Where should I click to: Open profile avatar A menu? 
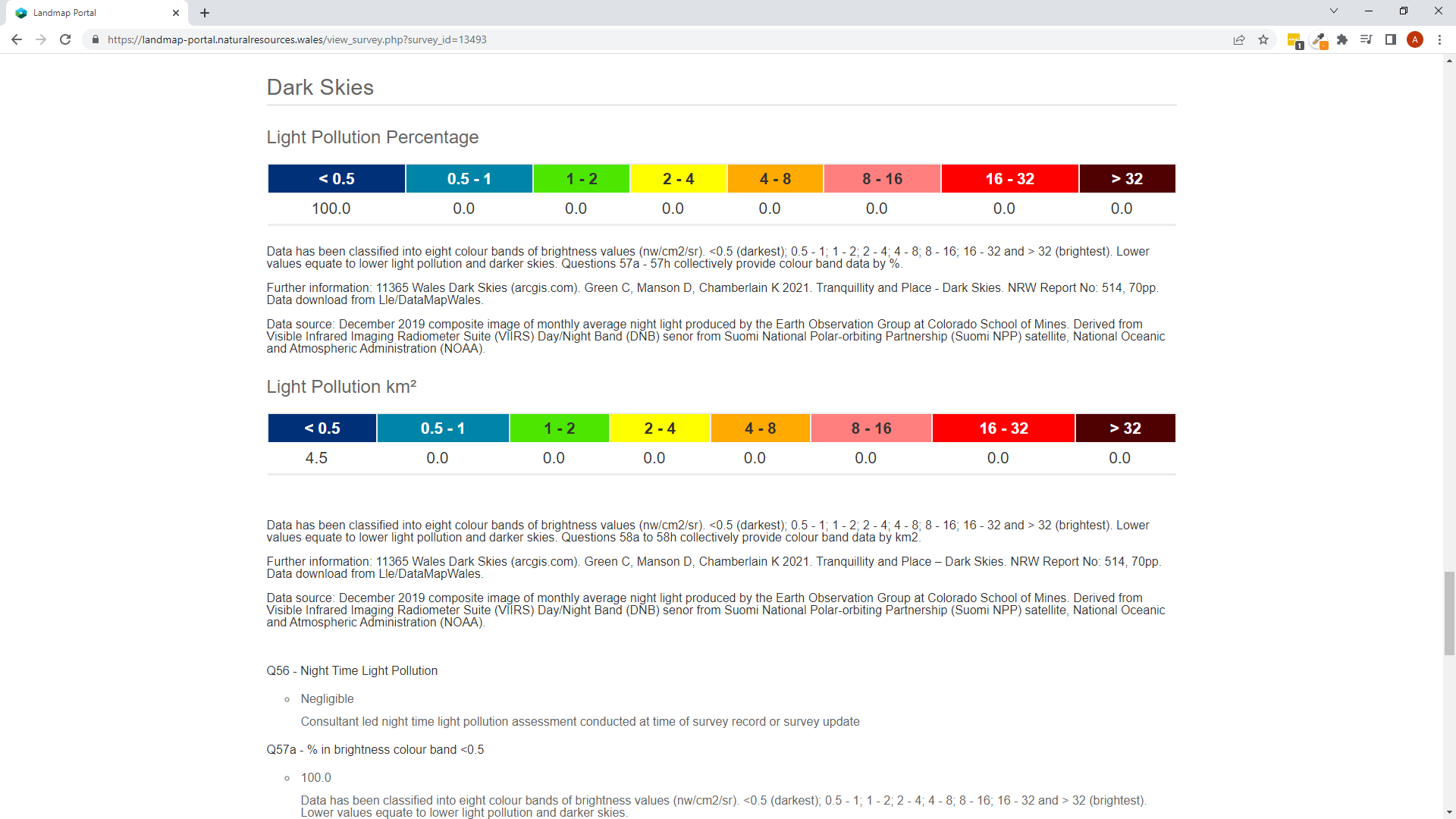coord(1414,39)
